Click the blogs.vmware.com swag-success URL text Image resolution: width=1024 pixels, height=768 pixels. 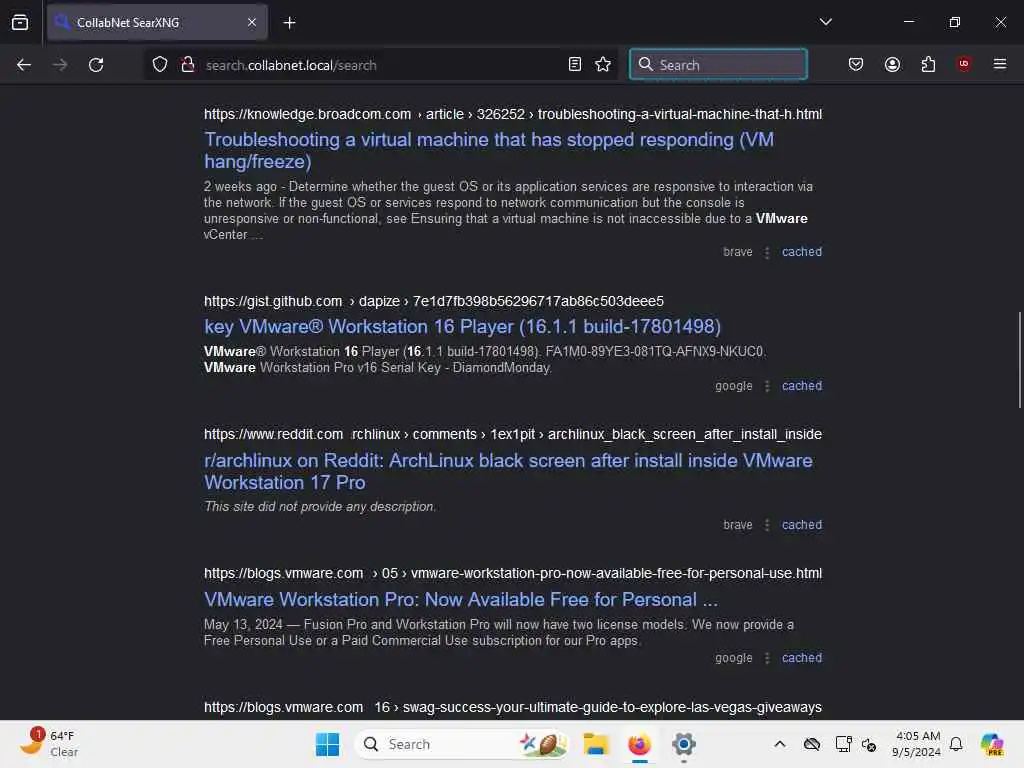(513, 707)
